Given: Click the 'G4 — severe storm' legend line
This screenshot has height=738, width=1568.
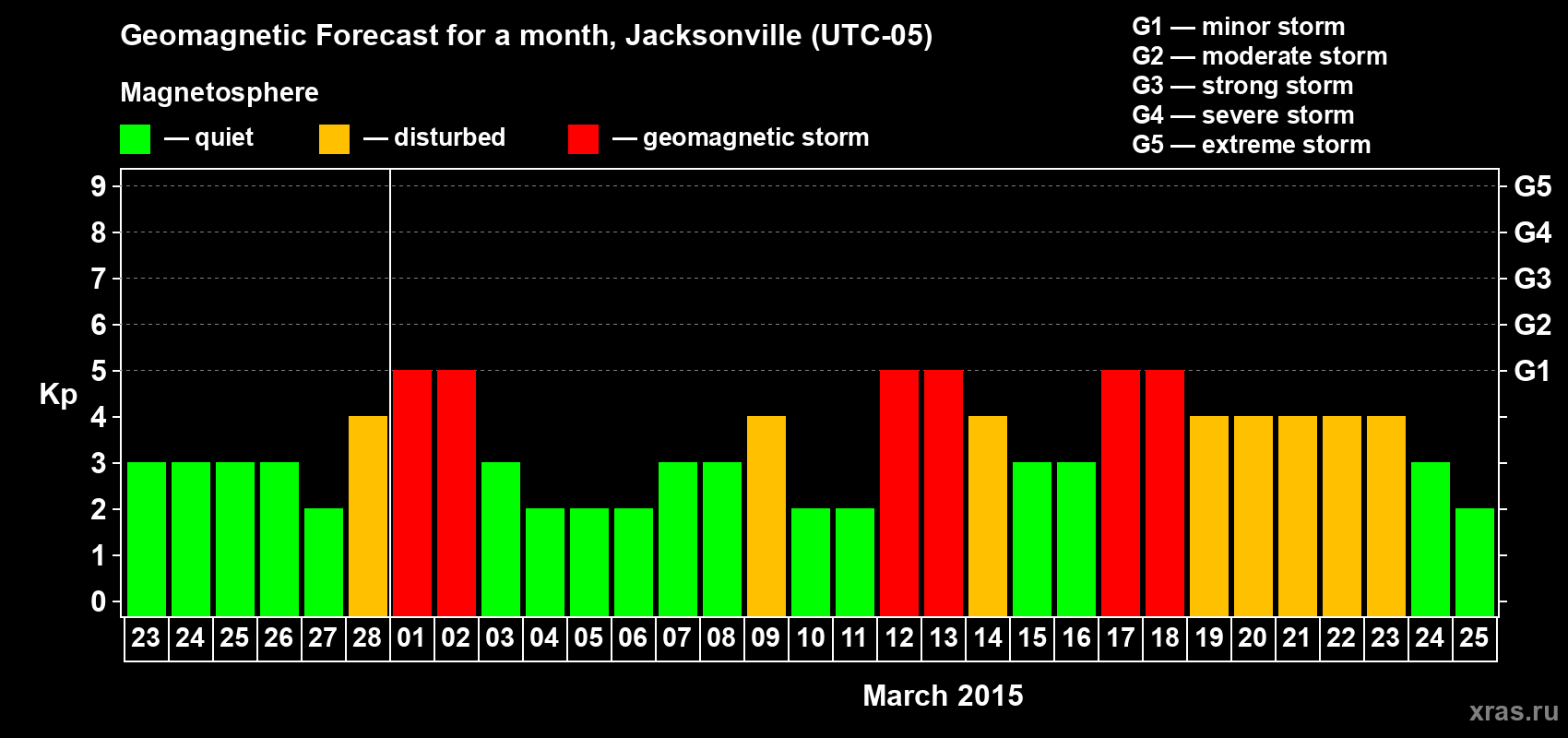Looking at the screenshot, I should (x=1242, y=115).
